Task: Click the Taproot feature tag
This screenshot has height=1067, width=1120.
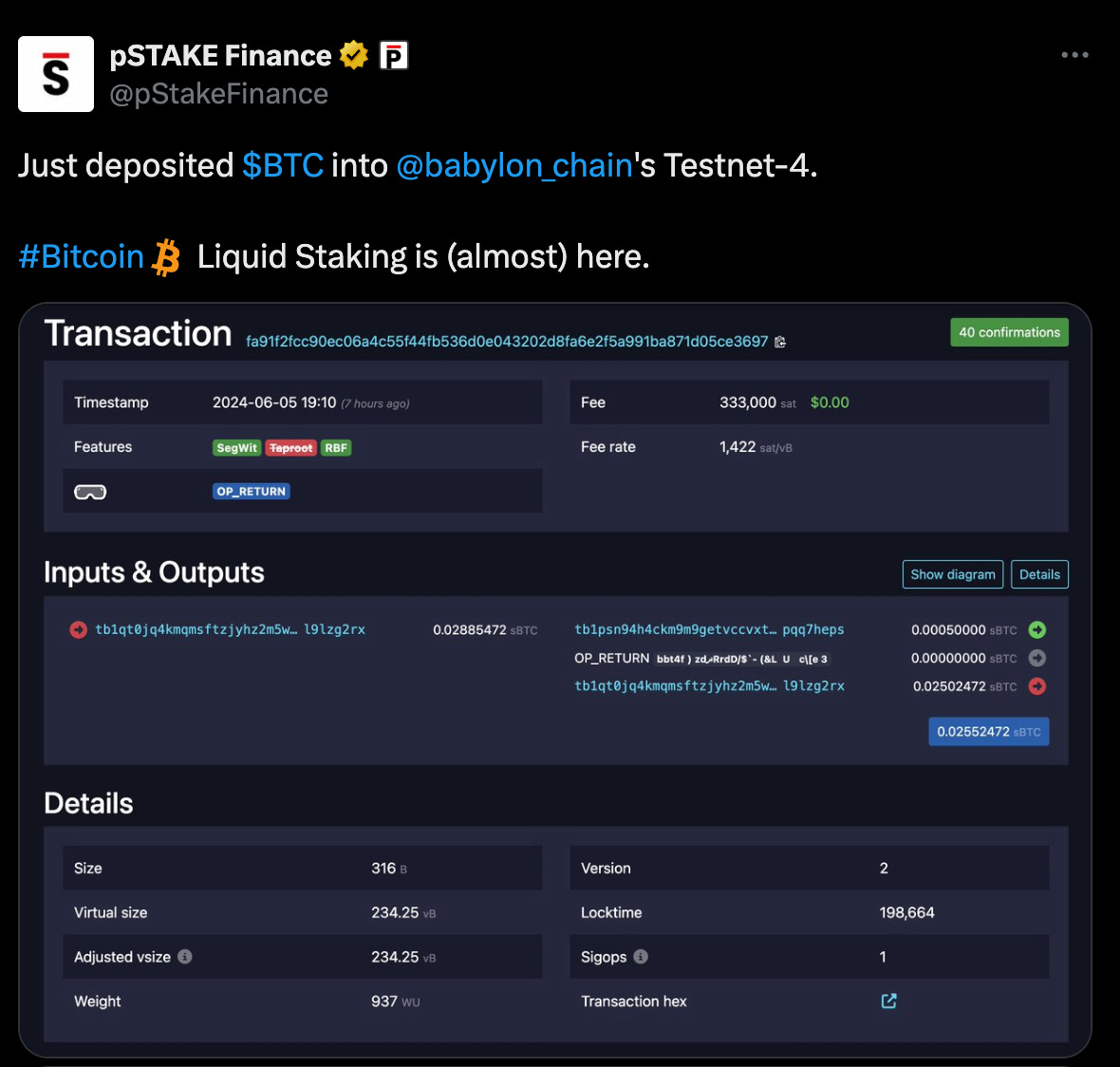Action: (x=290, y=448)
